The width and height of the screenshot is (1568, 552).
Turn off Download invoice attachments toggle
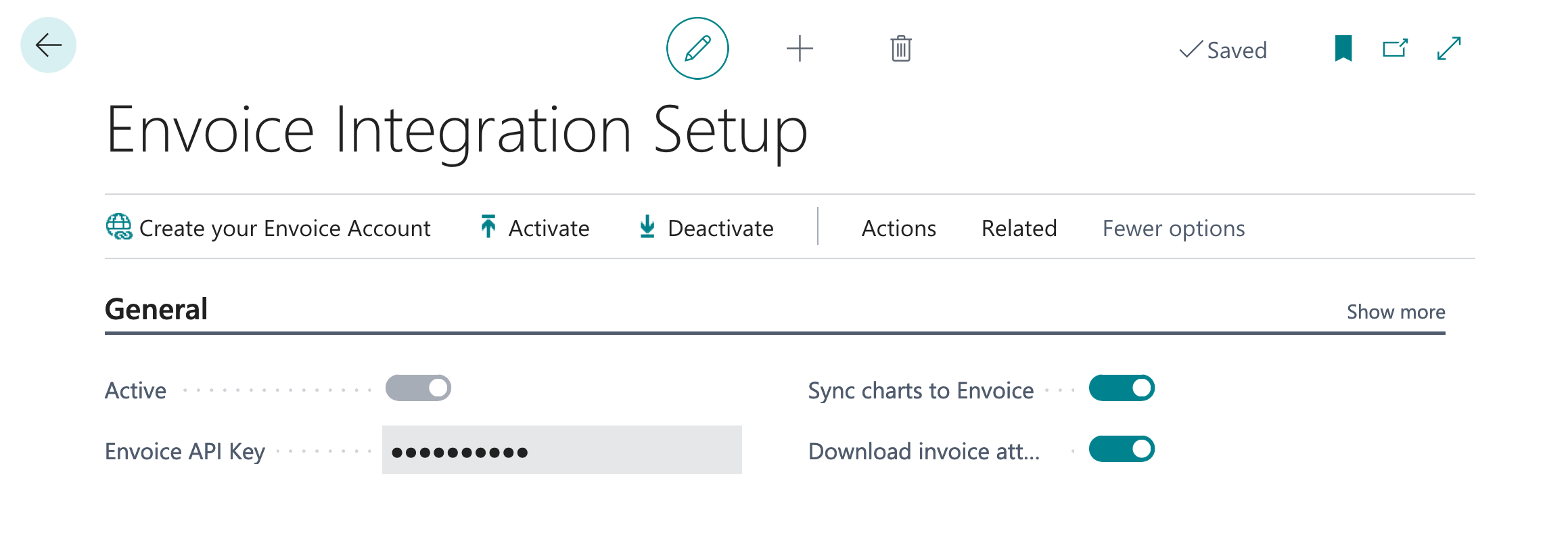click(x=1122, y=449)
